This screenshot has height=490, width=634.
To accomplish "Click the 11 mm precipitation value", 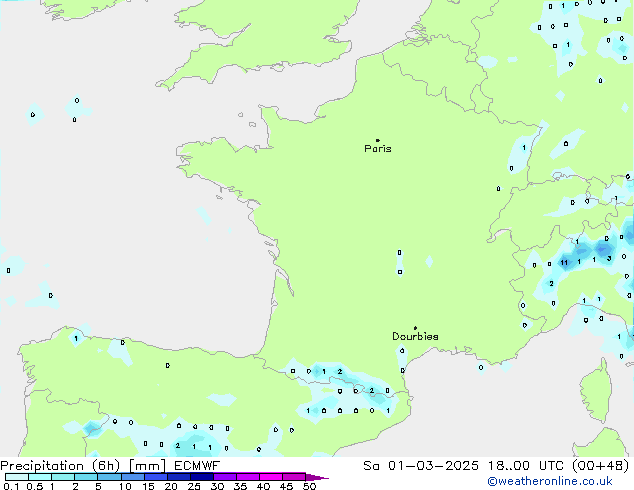I will (x=564, y=263).
